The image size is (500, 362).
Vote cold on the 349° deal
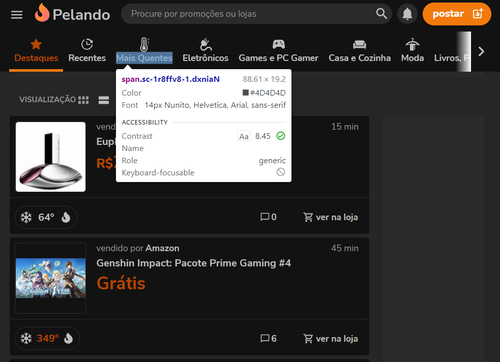tap(26, 338)
